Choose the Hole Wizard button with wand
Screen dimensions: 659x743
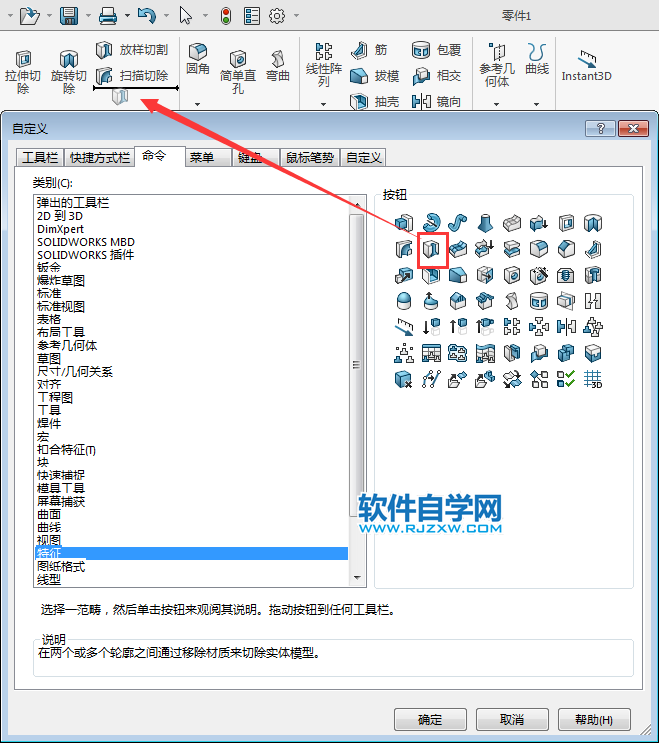click(539, 275)
